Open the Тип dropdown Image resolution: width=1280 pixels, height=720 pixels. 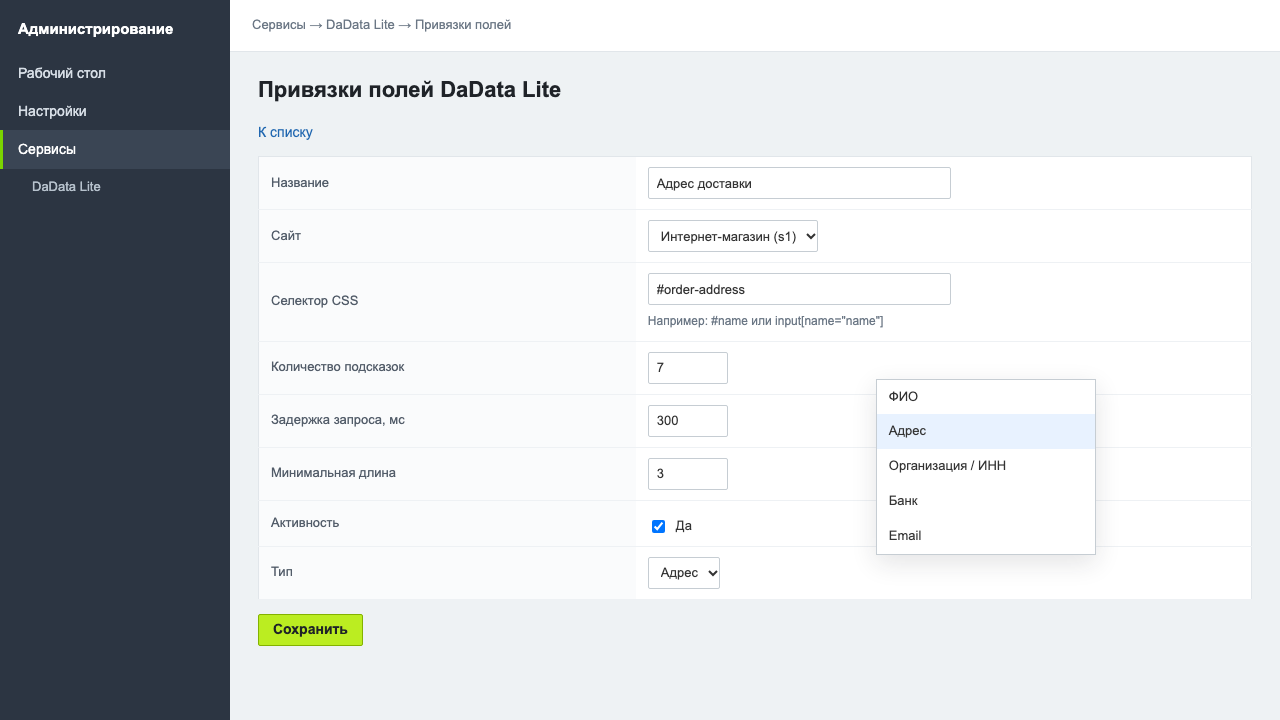coord(684,573)
